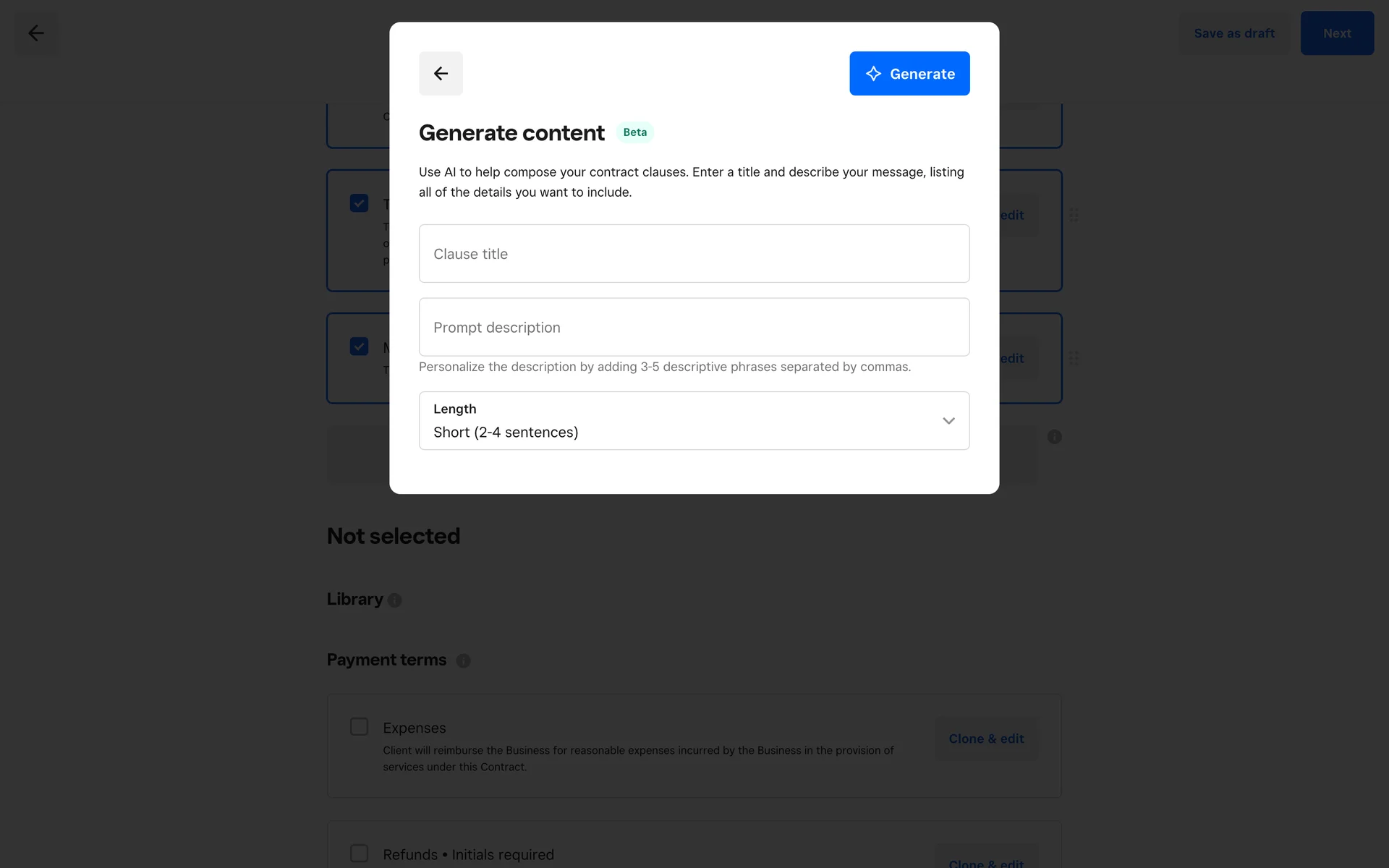Click the drag handle of second checked clause
Screen dimensions: 1389x868
point(1074,358)
